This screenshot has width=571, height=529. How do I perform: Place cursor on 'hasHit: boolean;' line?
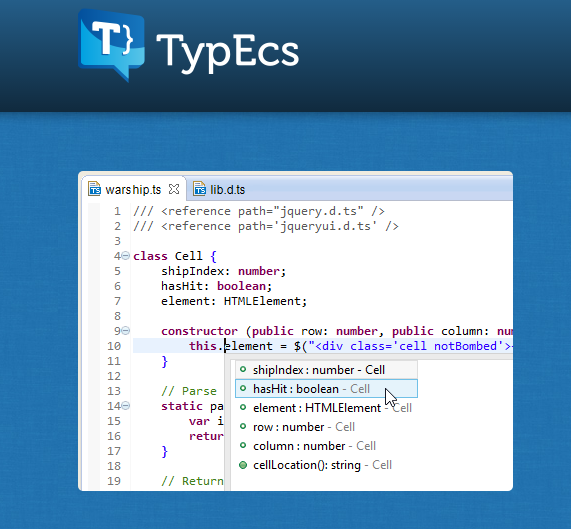click(x=217, y=286)
